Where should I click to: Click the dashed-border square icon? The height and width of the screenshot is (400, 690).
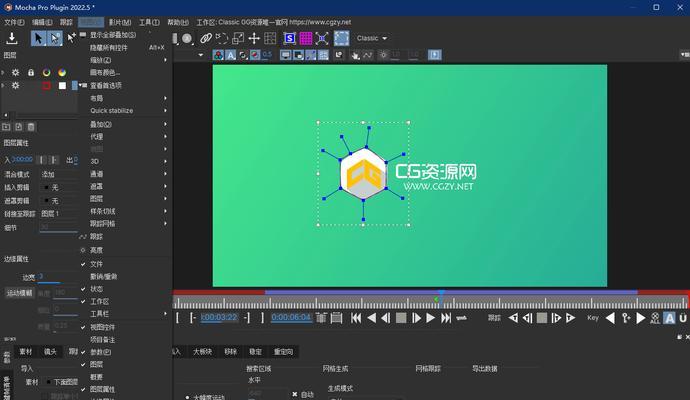coord(341,38)
